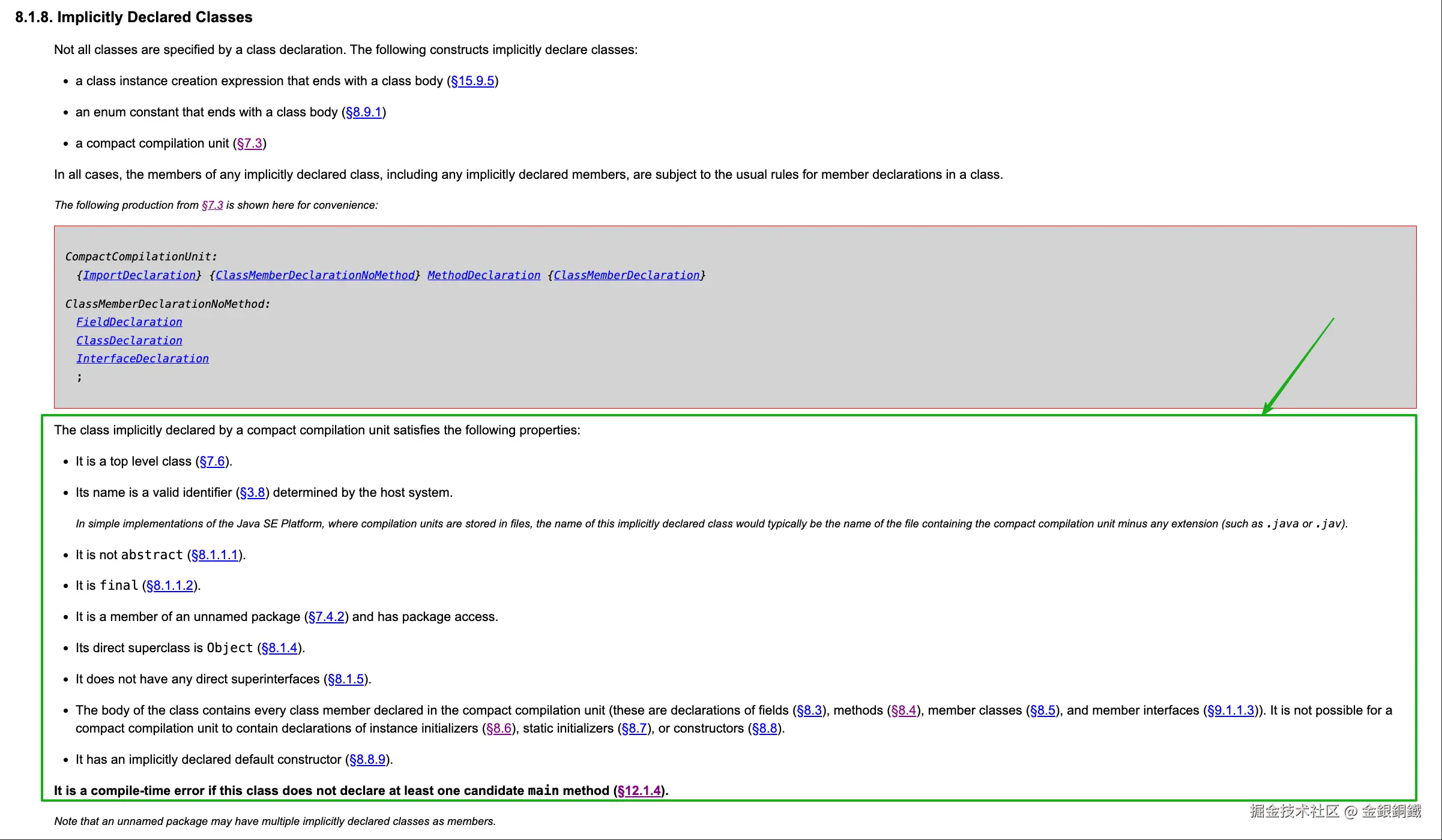1442x840 pixels.
Task: Click the §8.1.4 superclass link
Action: click(280, 648)
